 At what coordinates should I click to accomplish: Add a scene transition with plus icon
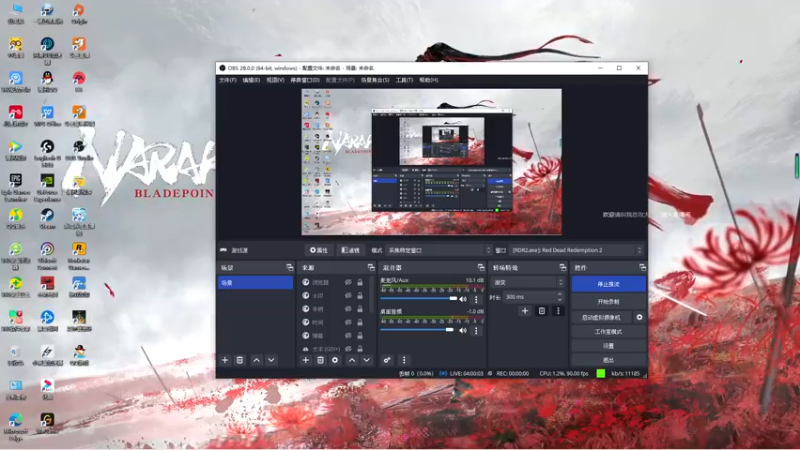(x=525, y=311)
